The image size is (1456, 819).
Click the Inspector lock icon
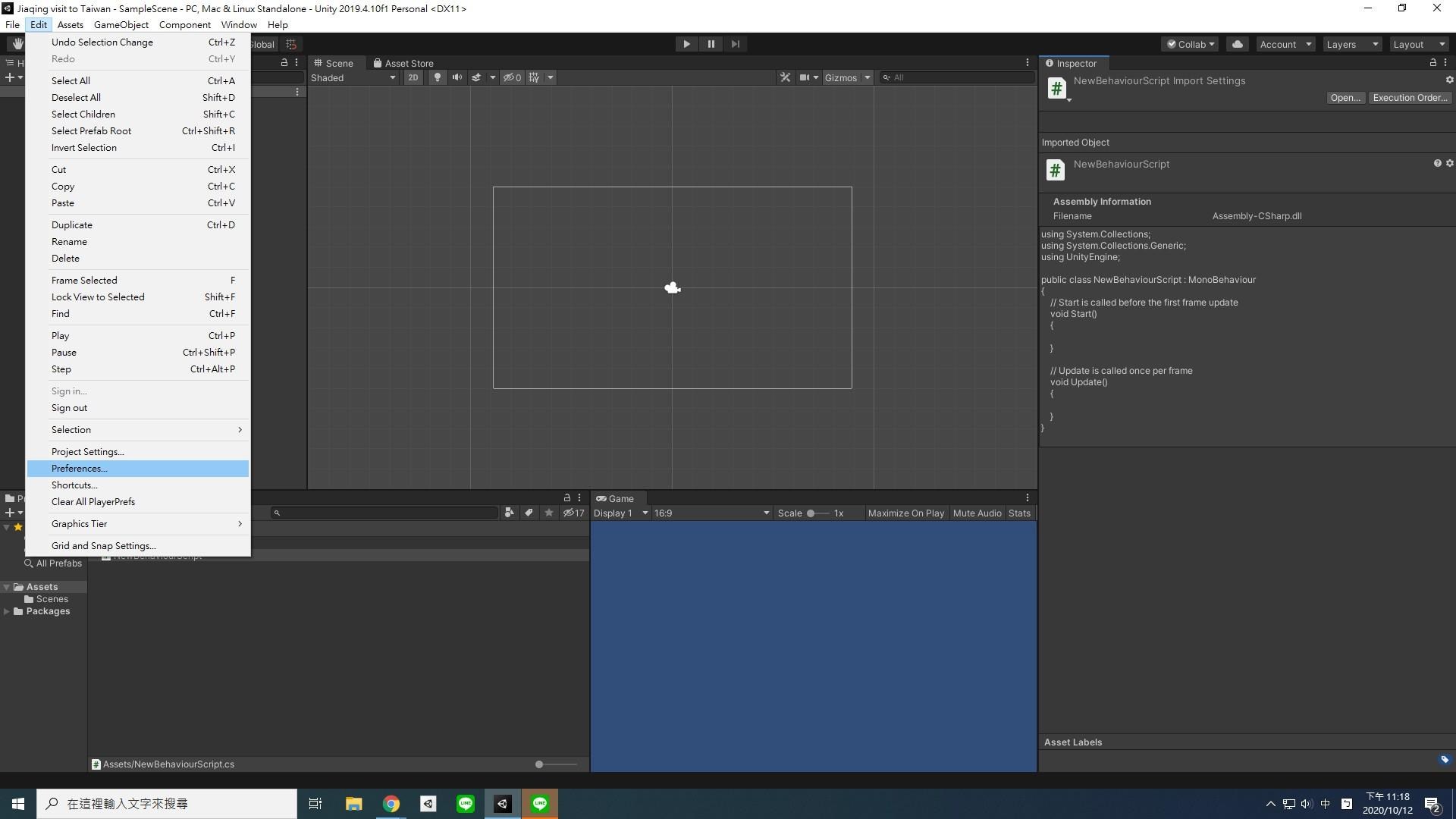[1432, 63]
